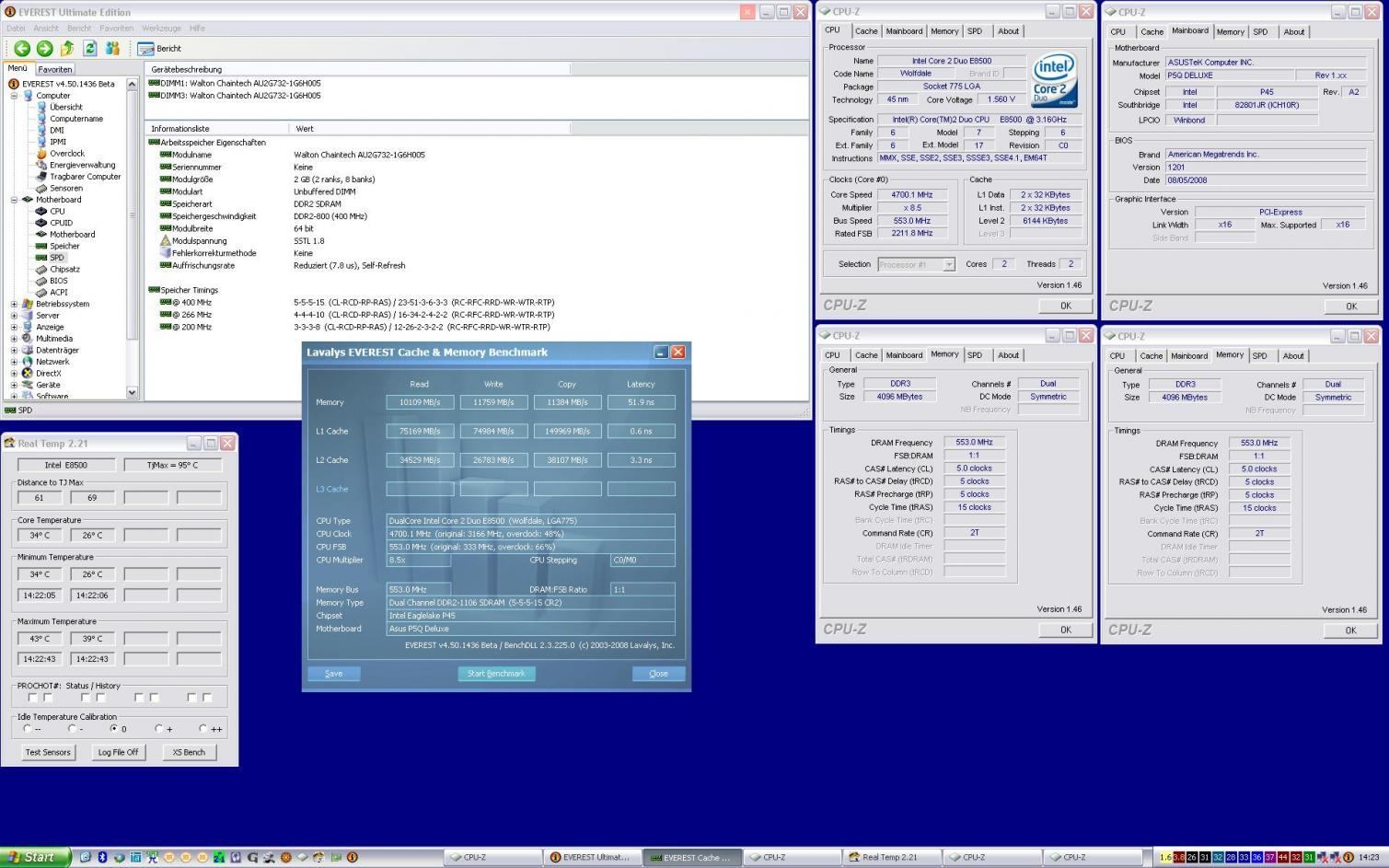Click the '@ 400 MHz' timings row
Image resolution: width=1389 pixels, height=868 pixels.
(x=357, y=302)
